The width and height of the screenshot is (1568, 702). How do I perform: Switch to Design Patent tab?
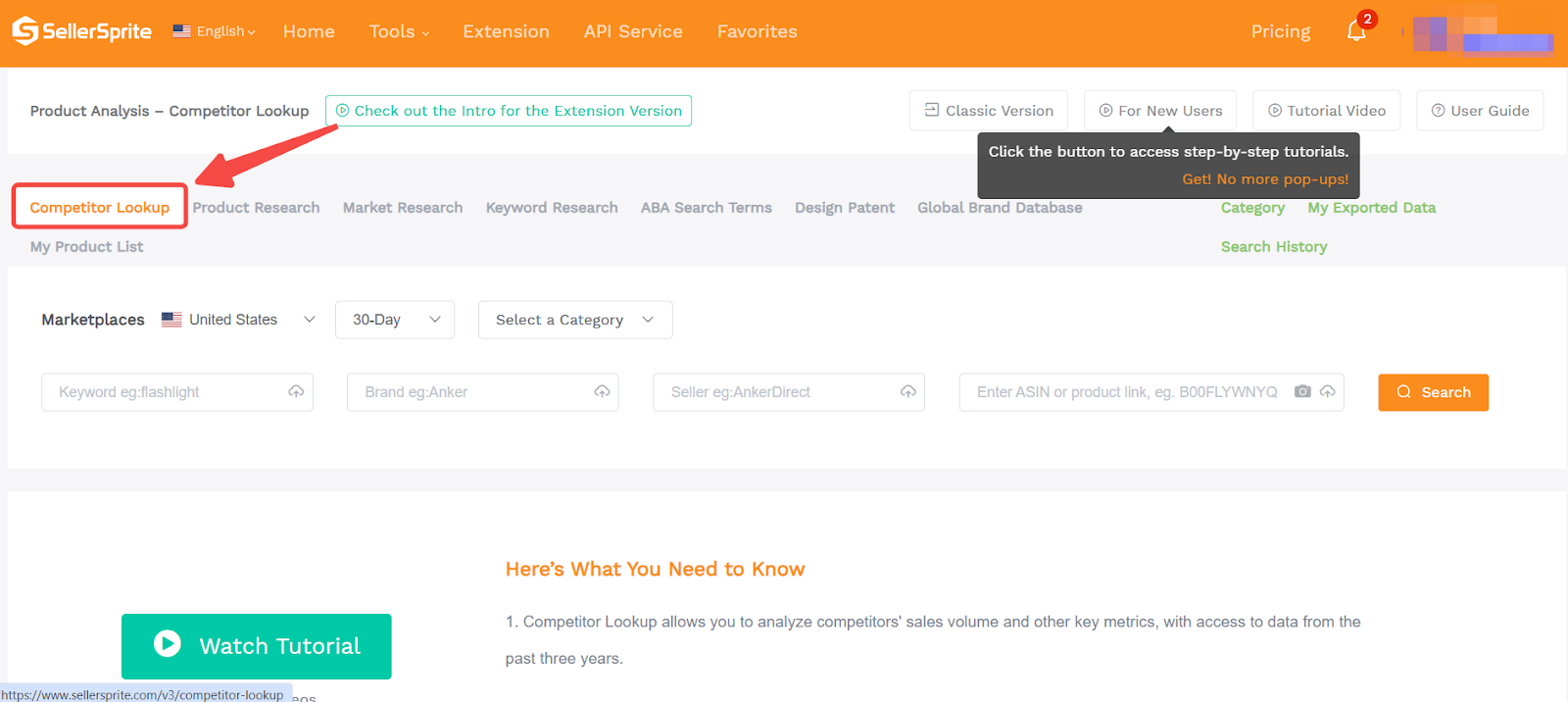click(x=845, y=208)
